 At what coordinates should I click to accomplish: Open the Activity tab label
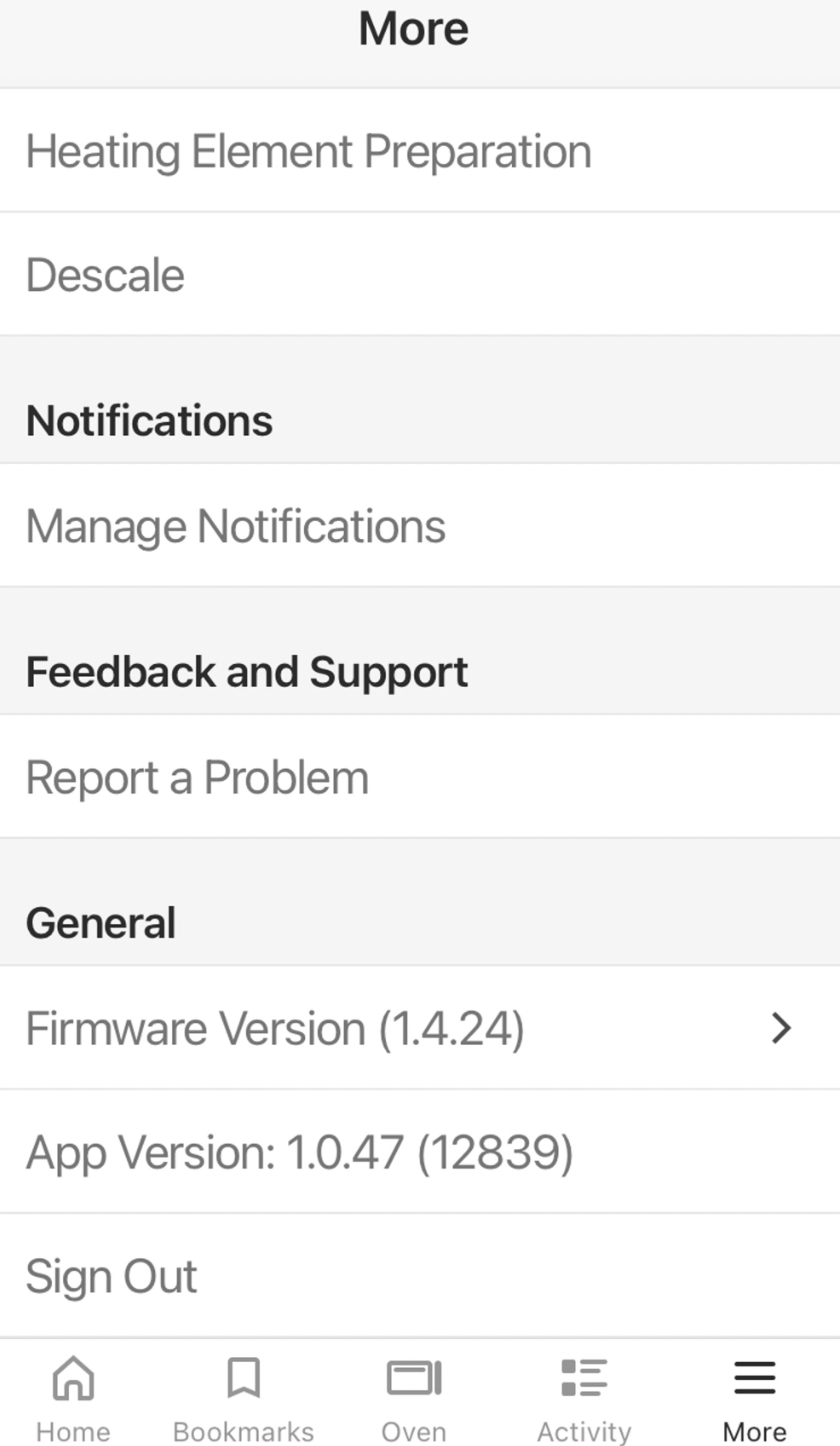(x=584, y=1431)
